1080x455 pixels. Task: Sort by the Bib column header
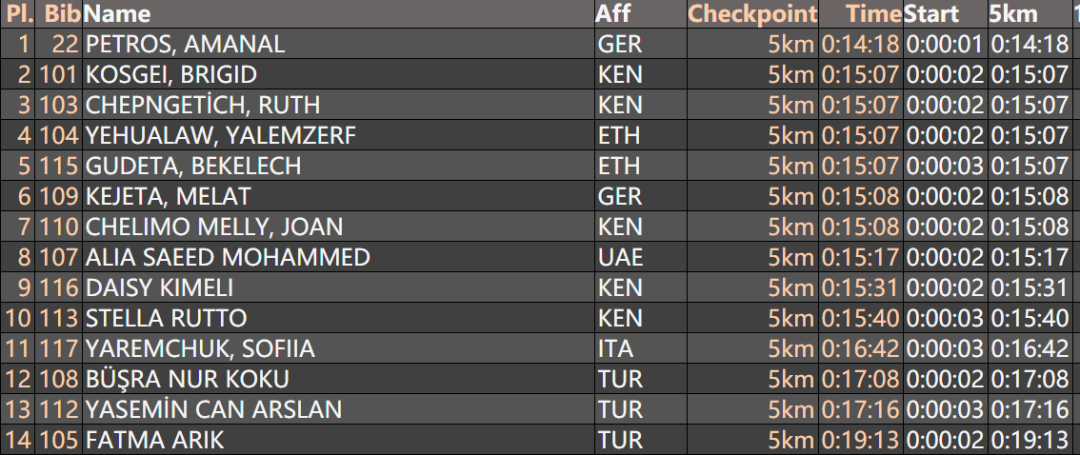point(62,14)
